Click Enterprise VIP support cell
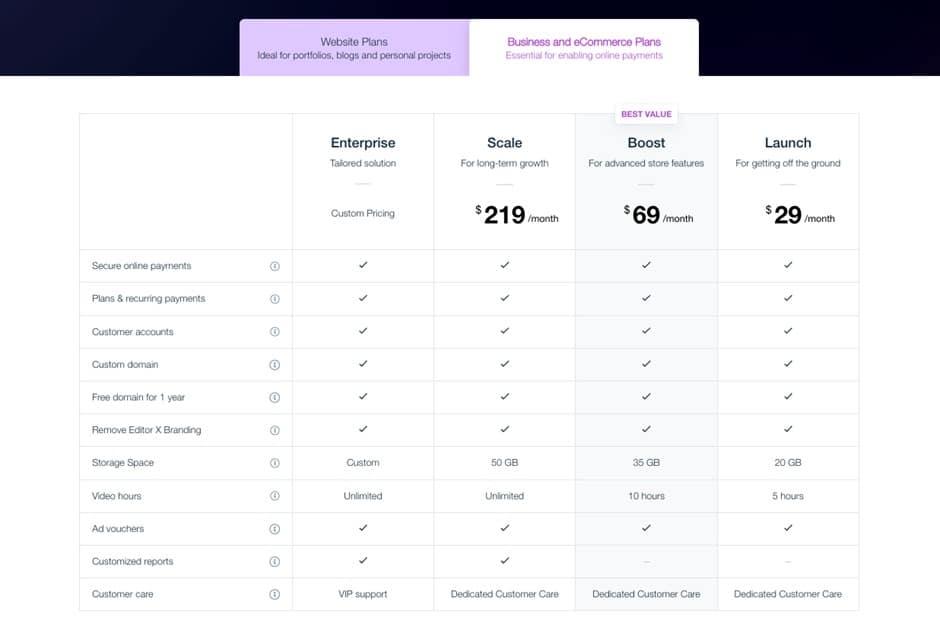The width and height of the screenshot is (940, 633). point(363,594)
